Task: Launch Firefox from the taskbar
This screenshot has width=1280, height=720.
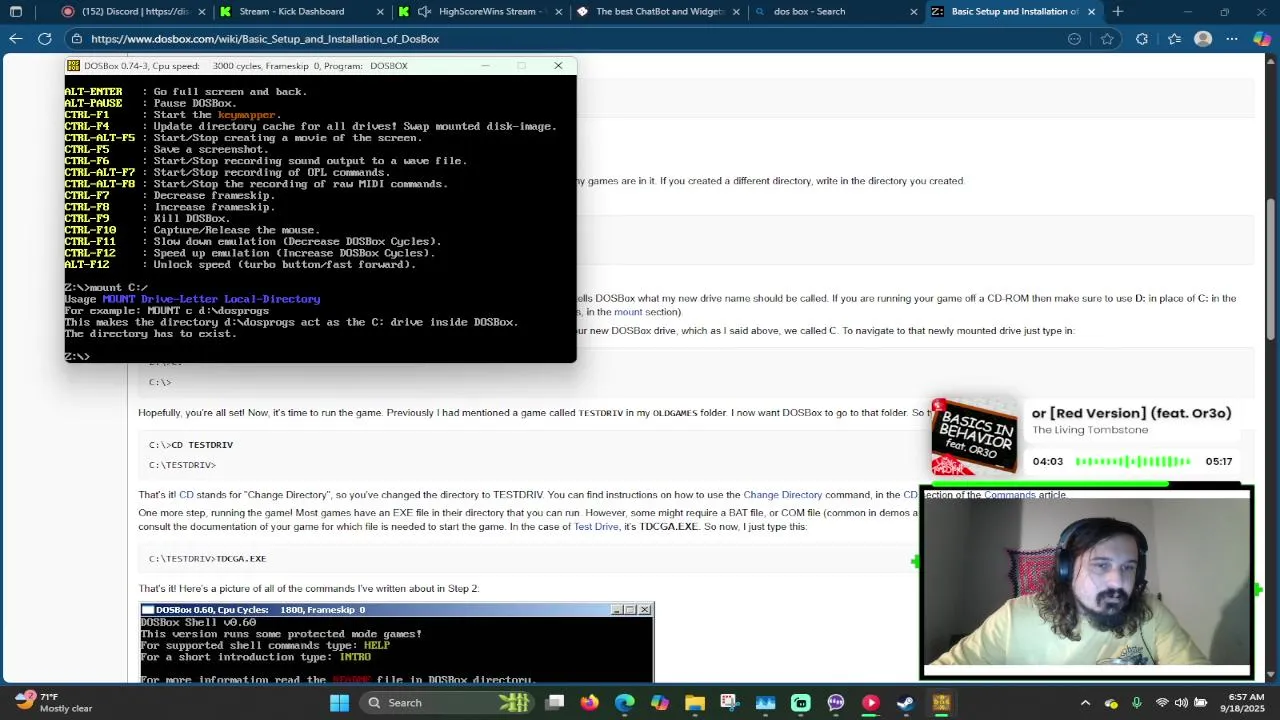Action: 590,703
